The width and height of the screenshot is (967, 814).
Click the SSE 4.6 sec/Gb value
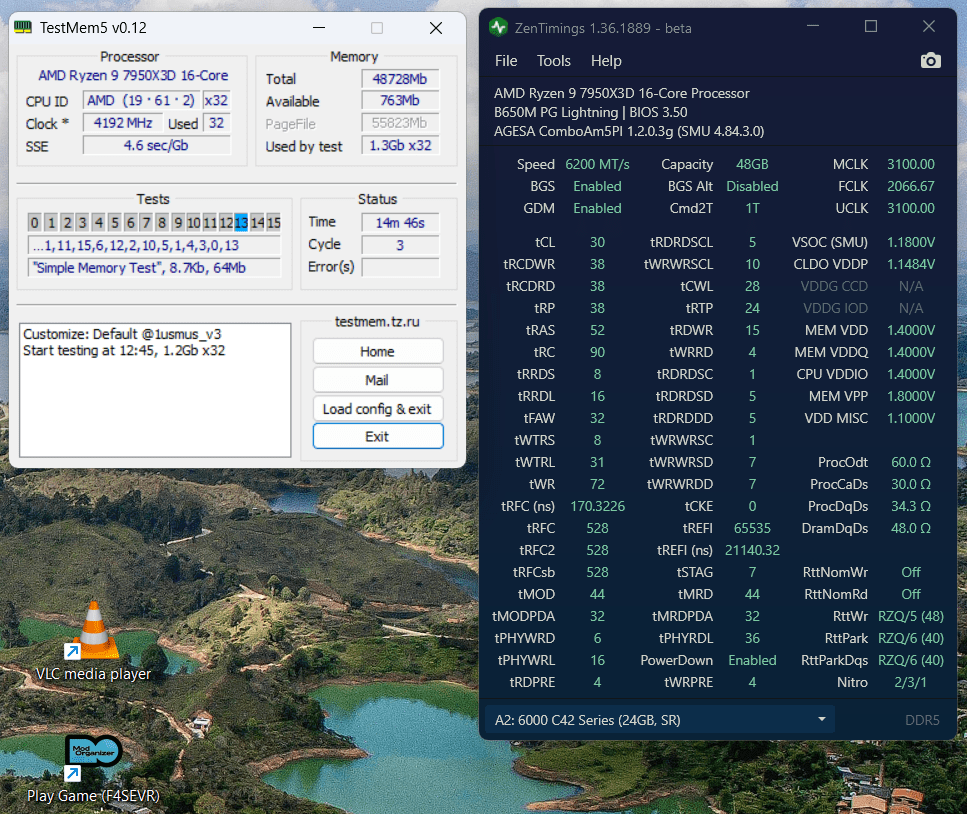click(x=157, y=146)
